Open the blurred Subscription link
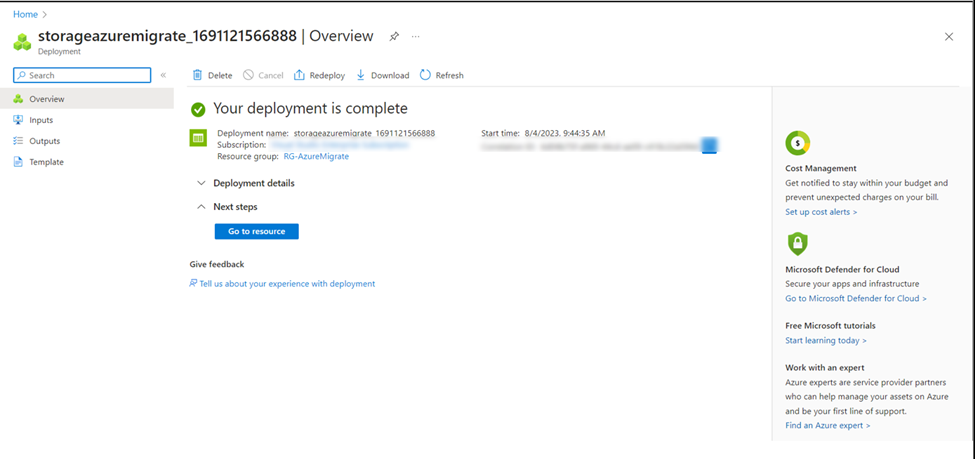 [341, 145]
